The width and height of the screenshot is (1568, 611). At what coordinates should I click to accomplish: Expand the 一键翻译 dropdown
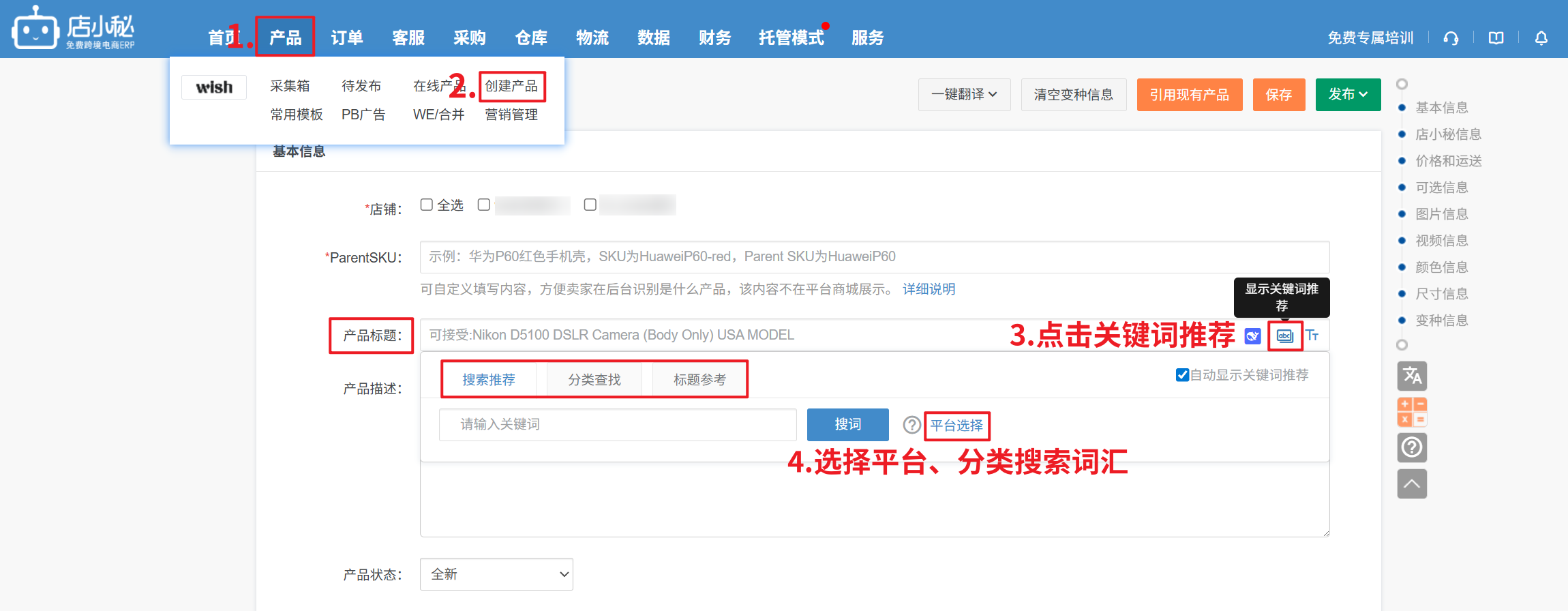tap(964, 95)
